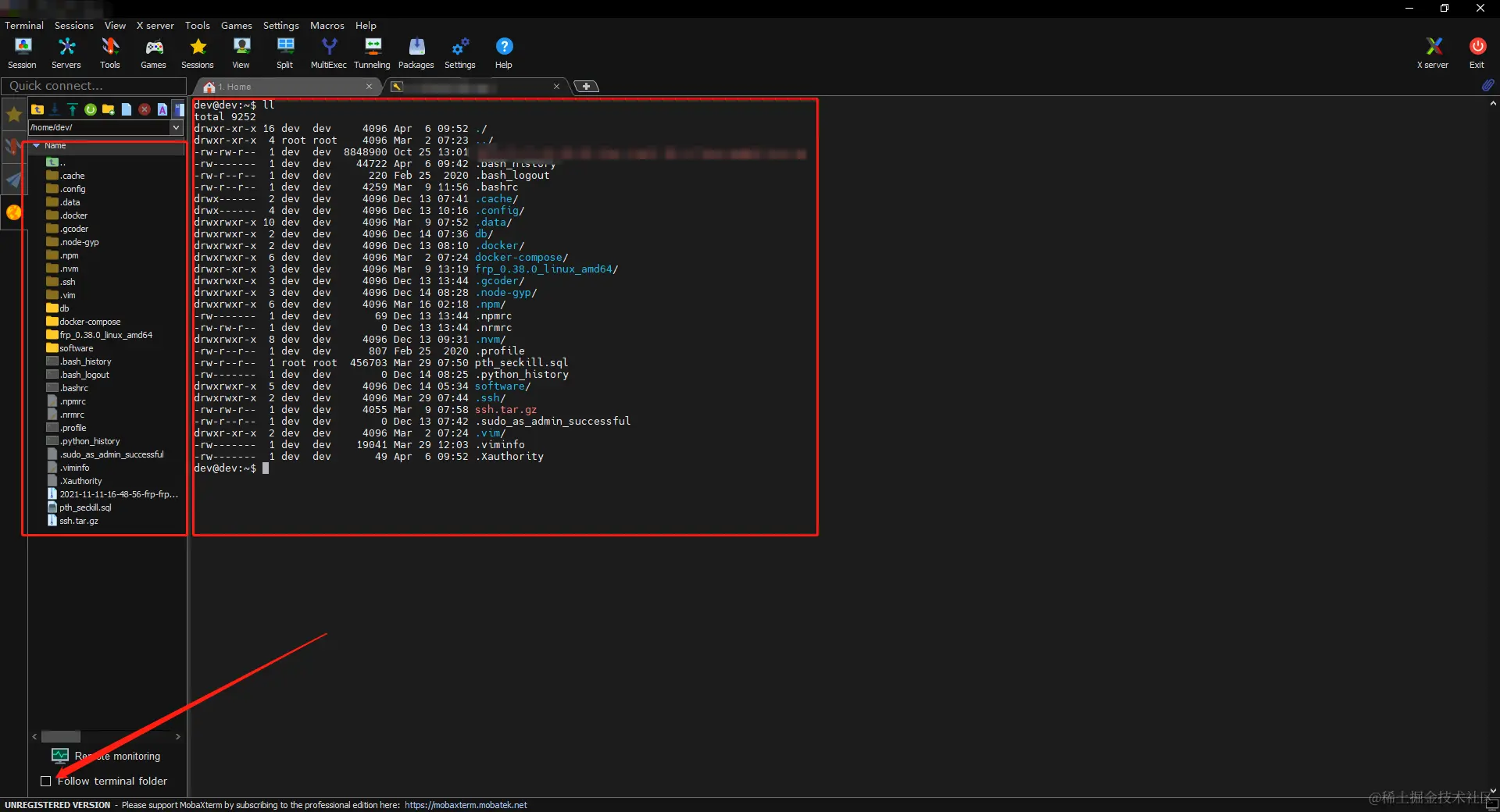
Task: Upload files with the green arrow icon
Action: click(x=73, y=109)
